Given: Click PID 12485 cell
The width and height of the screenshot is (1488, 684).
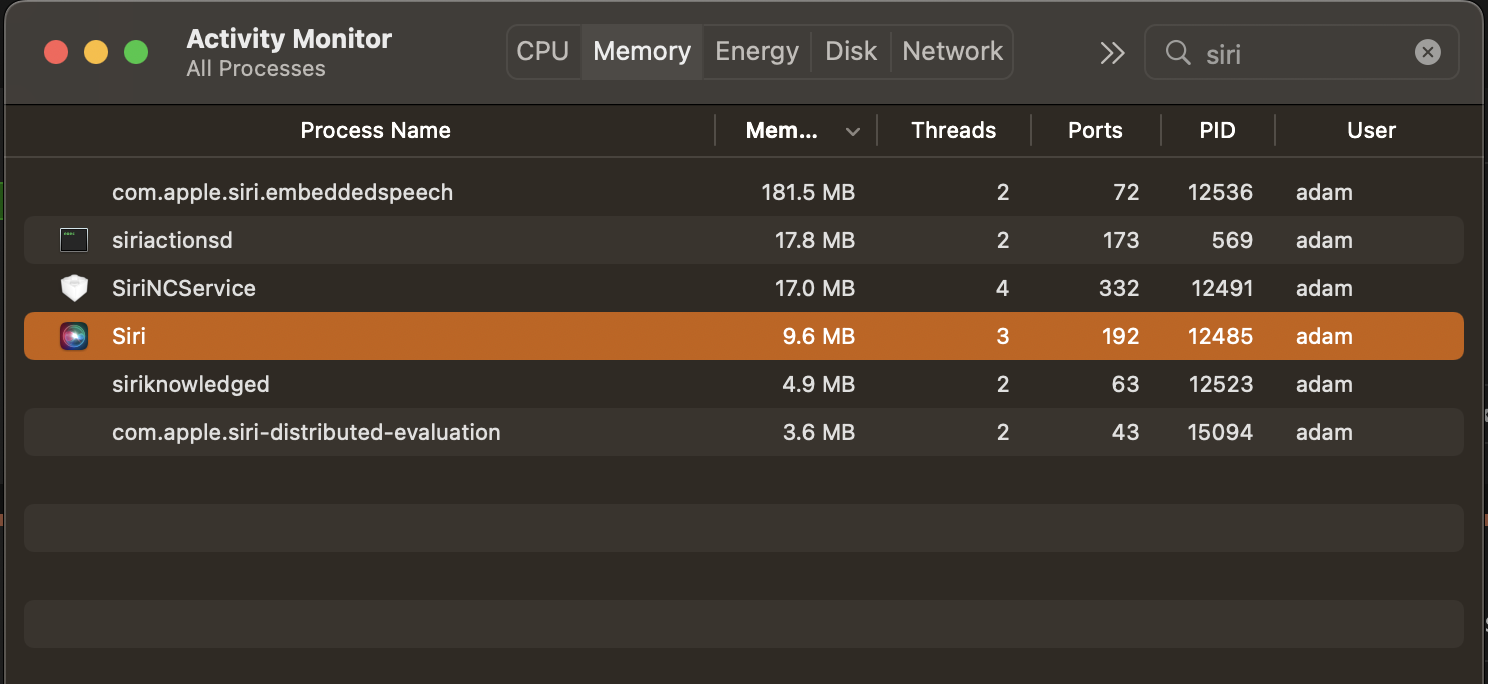Looking at the screenshot, I should tap(1221, 336).
